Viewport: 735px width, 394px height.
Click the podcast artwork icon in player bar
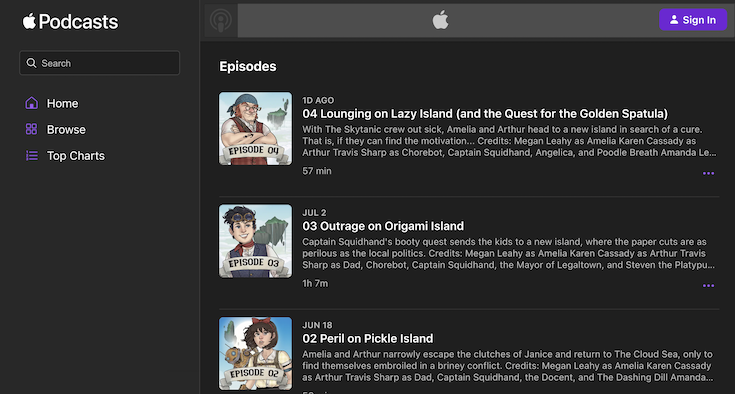pyautogui.click(x=221, y=21)
